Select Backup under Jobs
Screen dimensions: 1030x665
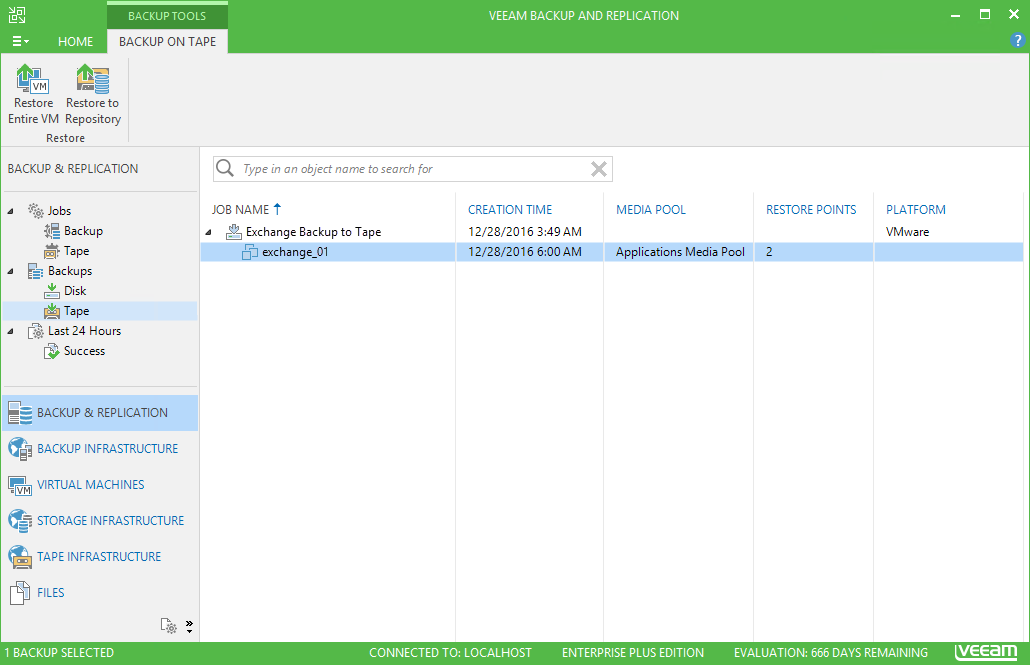click(83, 231)
